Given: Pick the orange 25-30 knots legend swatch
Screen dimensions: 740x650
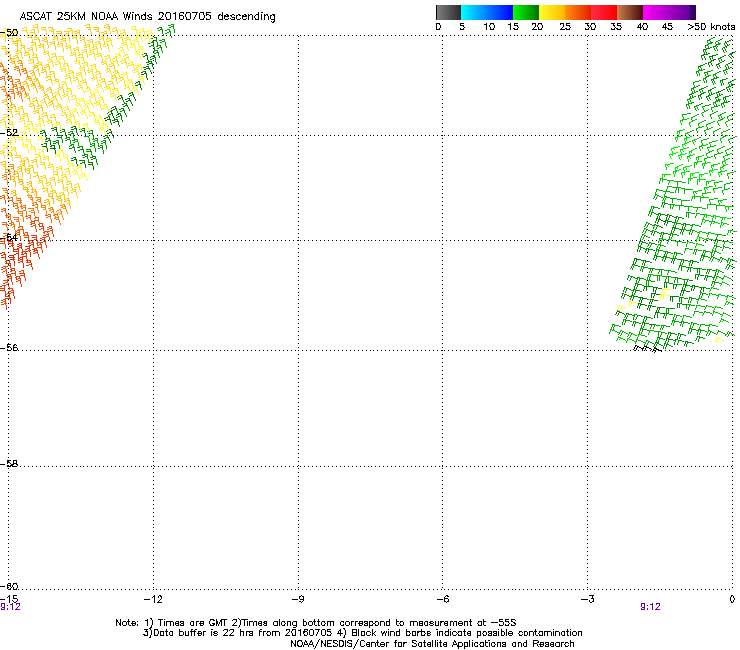Looking at the screenshot, I should point(578,12).
